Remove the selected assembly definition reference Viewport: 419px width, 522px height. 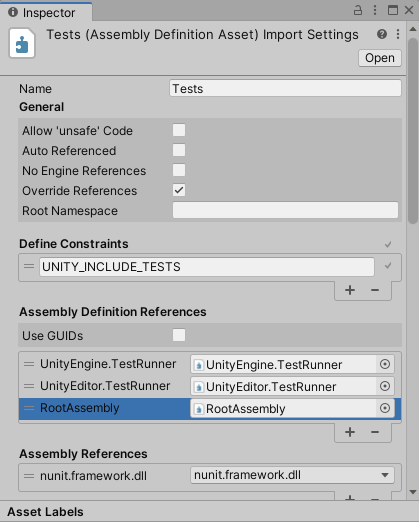(375, 432)
